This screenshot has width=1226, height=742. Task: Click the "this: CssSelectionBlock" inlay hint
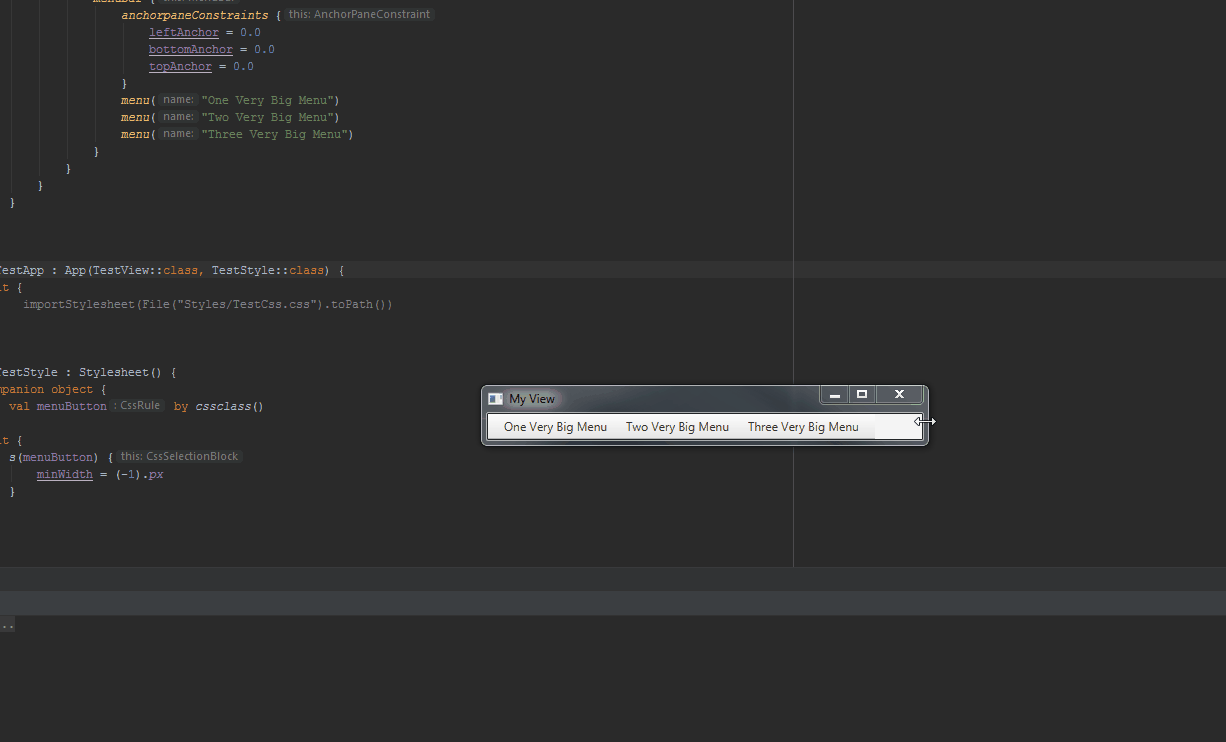[179, 456]
